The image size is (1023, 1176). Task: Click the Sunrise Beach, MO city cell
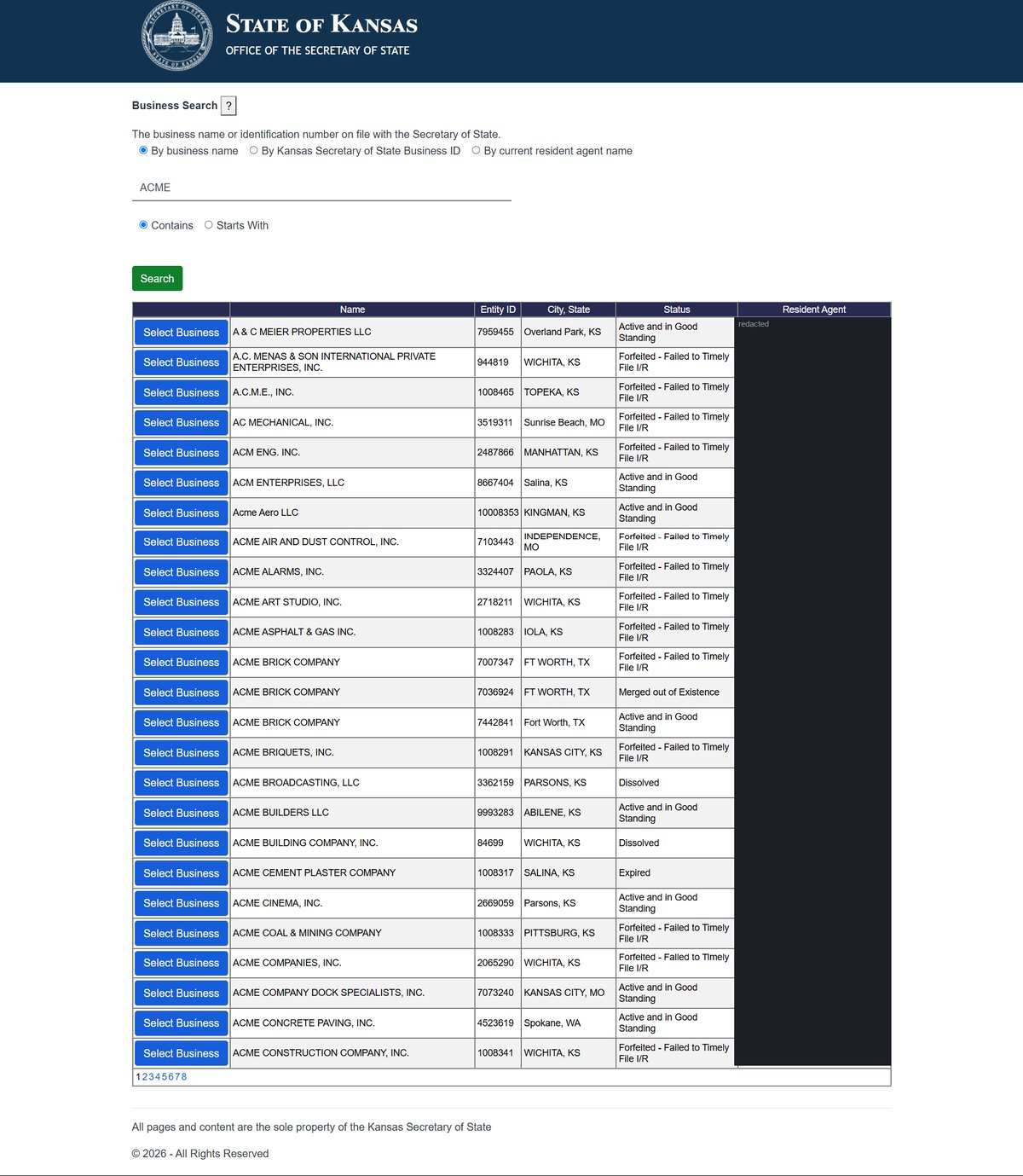[569, 423]
